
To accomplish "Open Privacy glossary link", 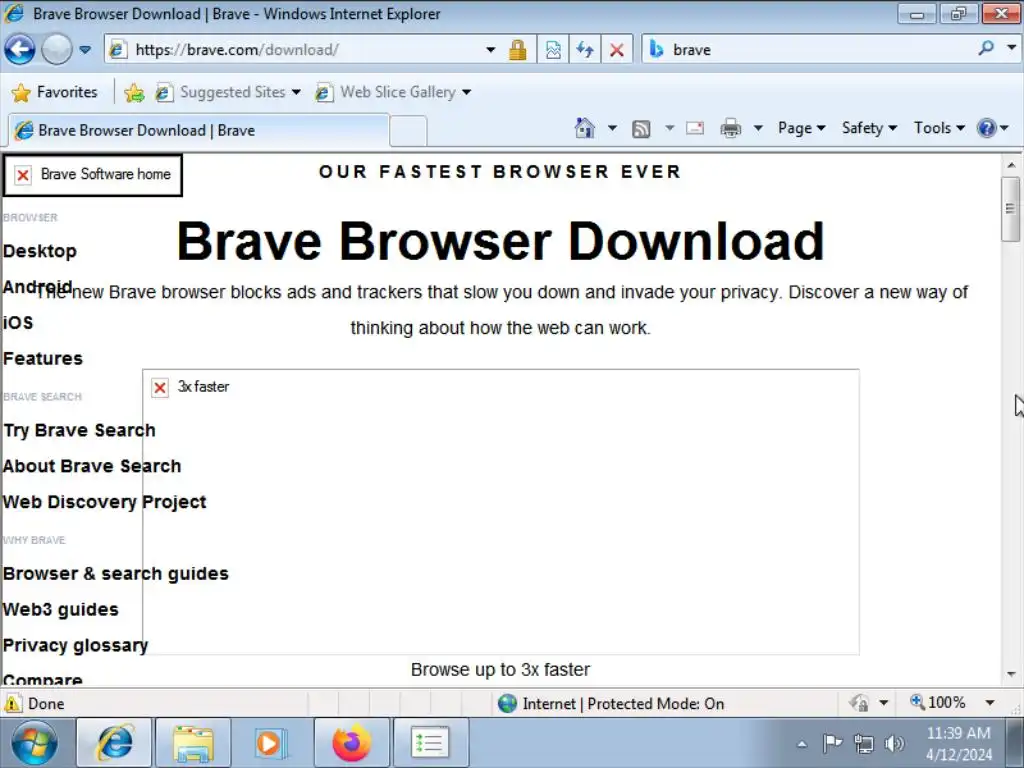I will click(75, 645).
